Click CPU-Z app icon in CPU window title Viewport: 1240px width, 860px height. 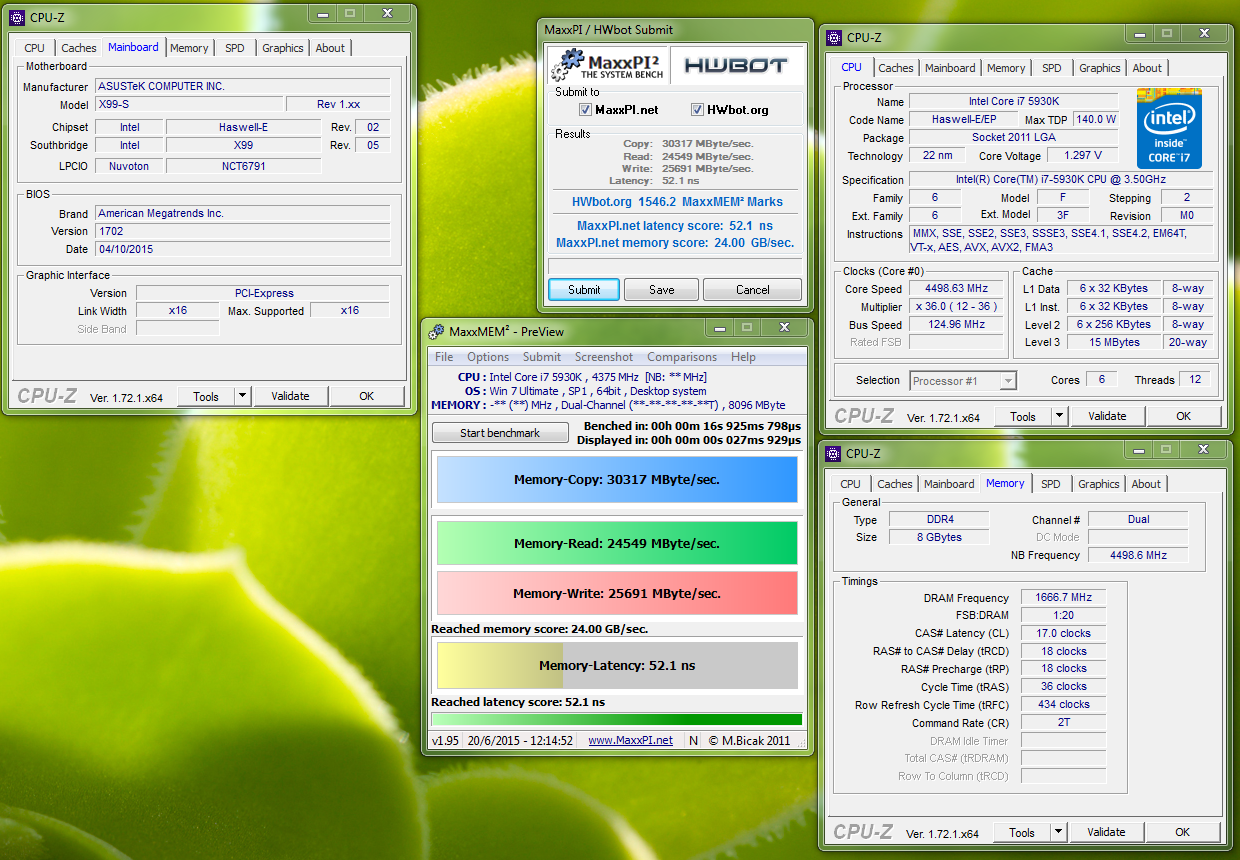tap(832, 38)
